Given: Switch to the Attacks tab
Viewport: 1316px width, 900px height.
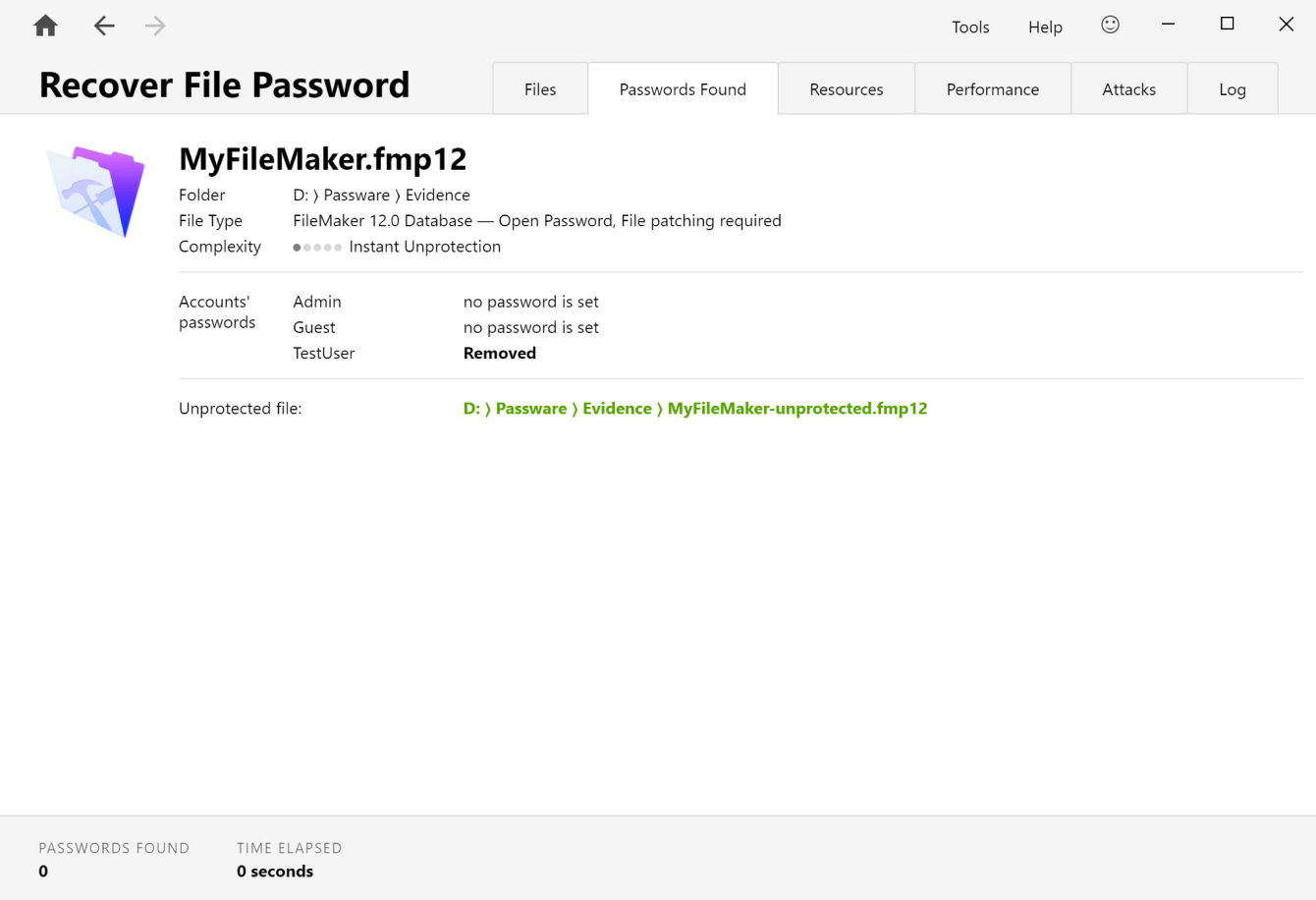Looking at the screenshot, I should (1128, 89).
